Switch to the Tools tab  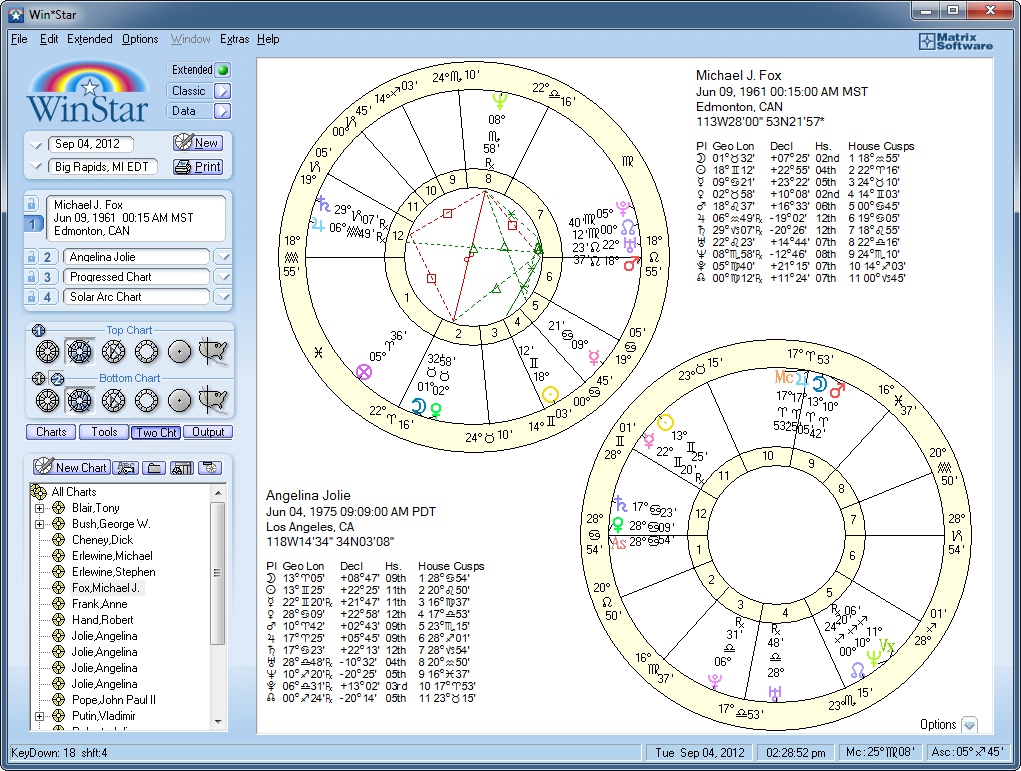[x=104, y=432]
